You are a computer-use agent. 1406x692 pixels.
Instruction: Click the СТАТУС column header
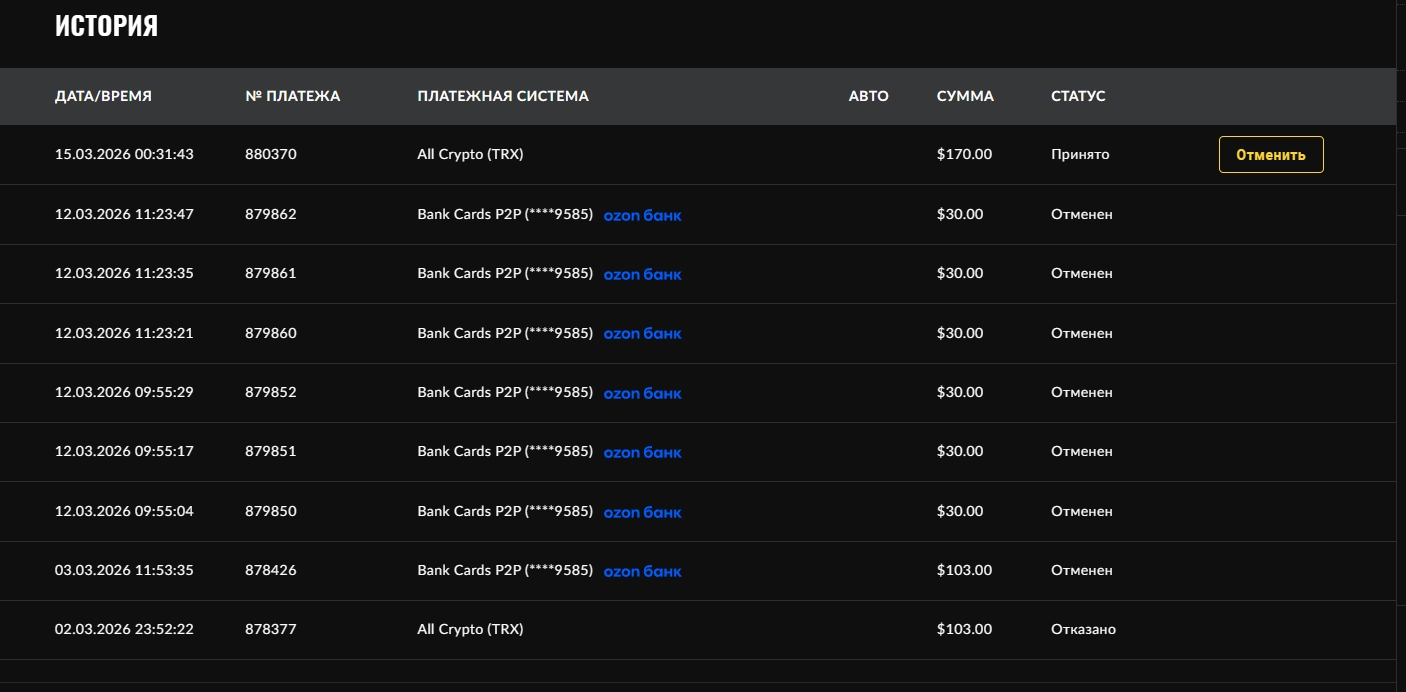[x=1078, y=96]
